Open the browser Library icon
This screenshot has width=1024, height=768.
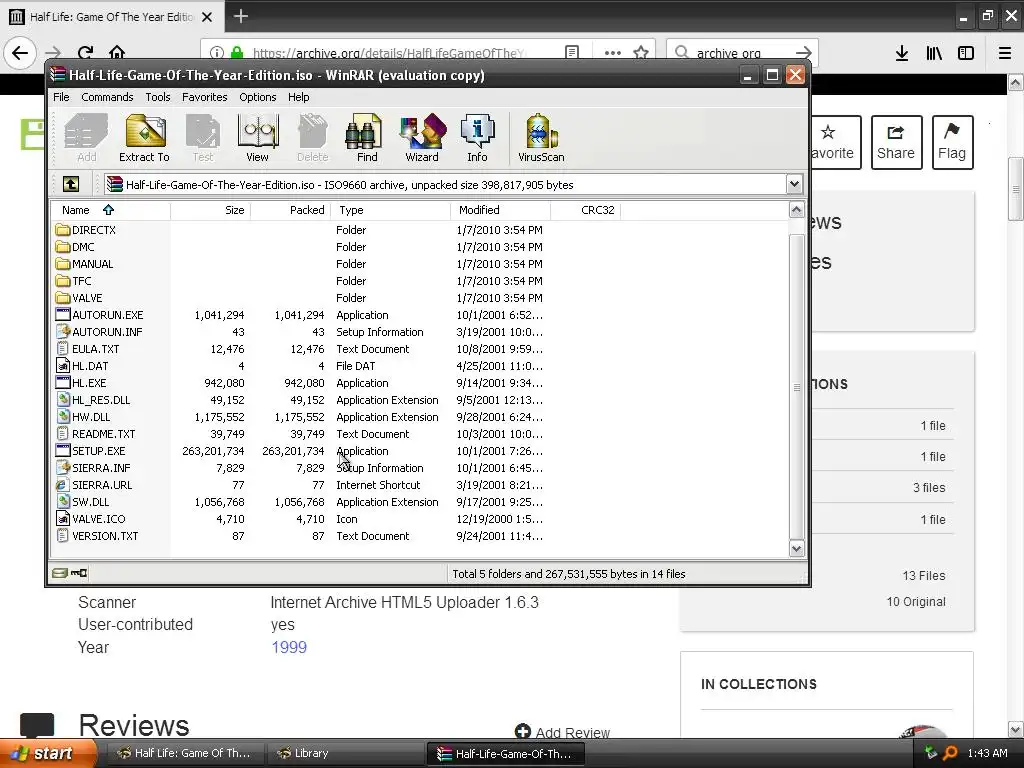934,53
